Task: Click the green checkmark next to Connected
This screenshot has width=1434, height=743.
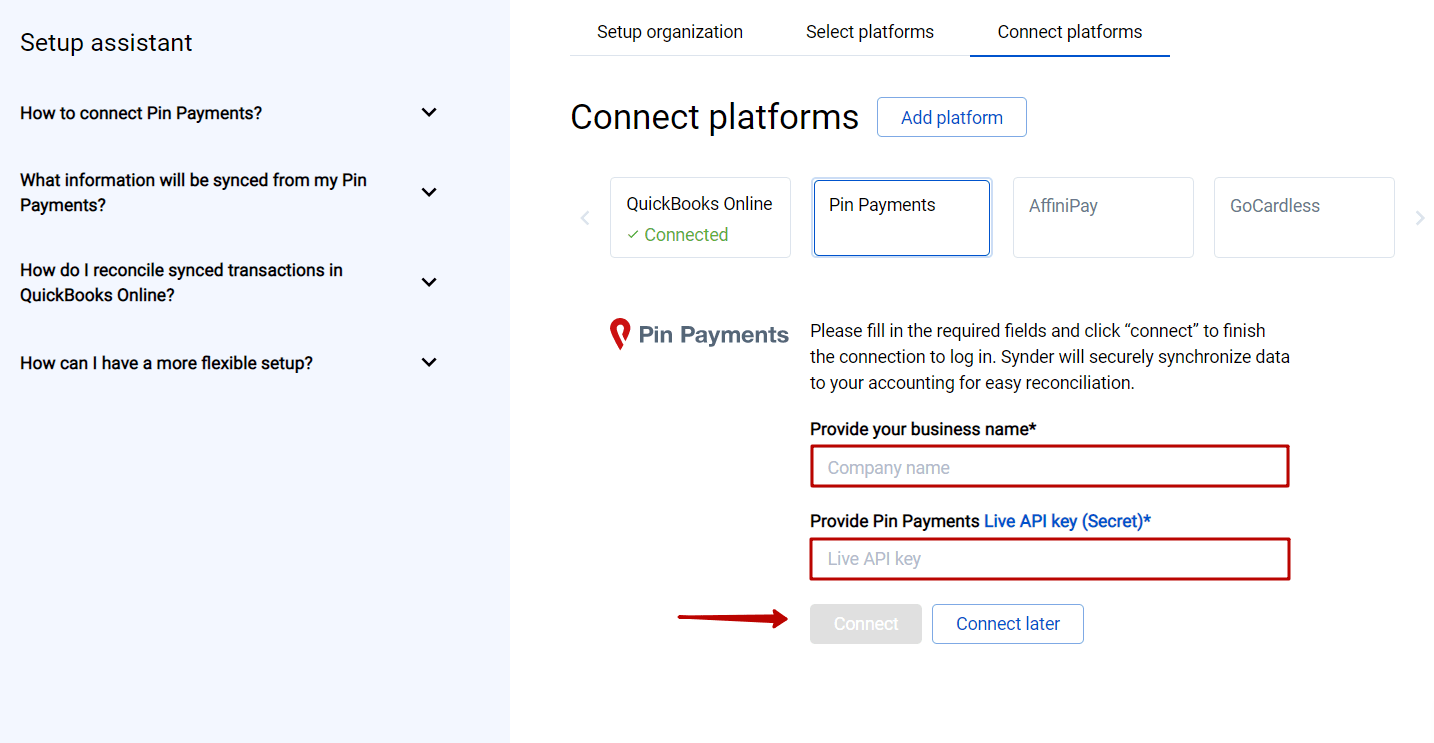Action: 633,234
